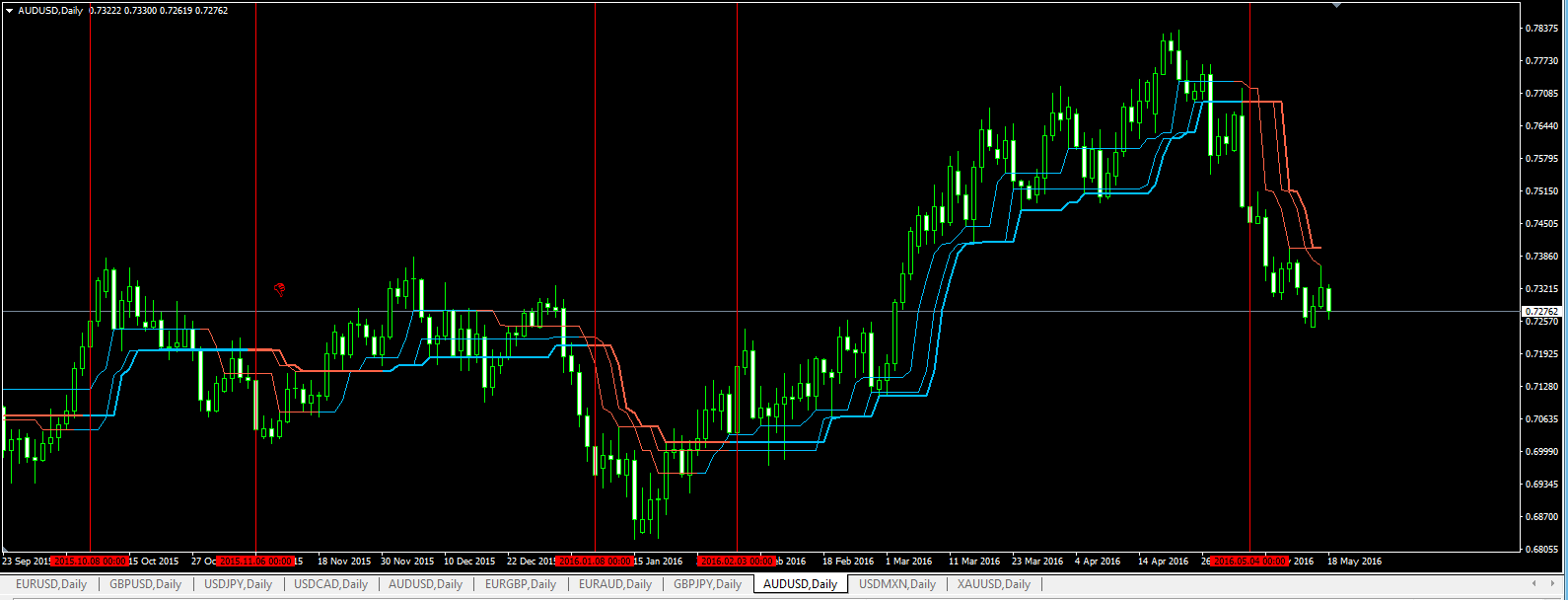Image resolution: width=1568 pixels, height=600 pixels.
Task: Click the 0.78375 price axis label
Action: coord(1542,28)
